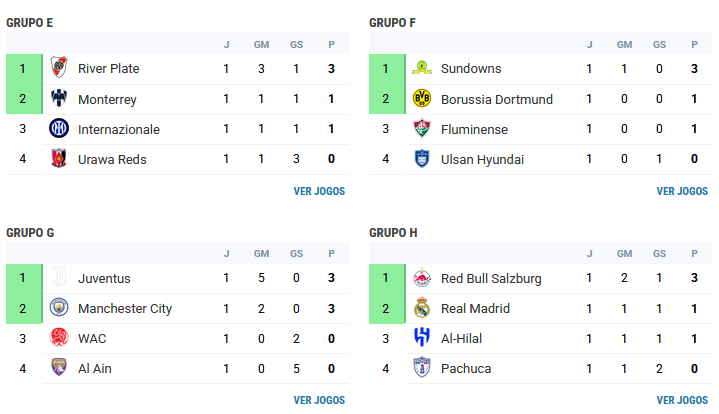The image size is (719, 414).
Task: Select the Manchester City badge
Action: pyautogui.click(x=59, y=308)
